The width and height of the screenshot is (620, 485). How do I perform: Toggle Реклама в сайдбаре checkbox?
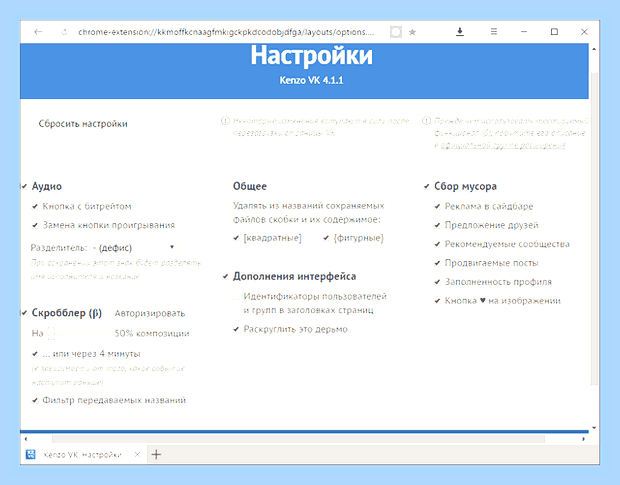pyautogui.click(x=437, y=206)
